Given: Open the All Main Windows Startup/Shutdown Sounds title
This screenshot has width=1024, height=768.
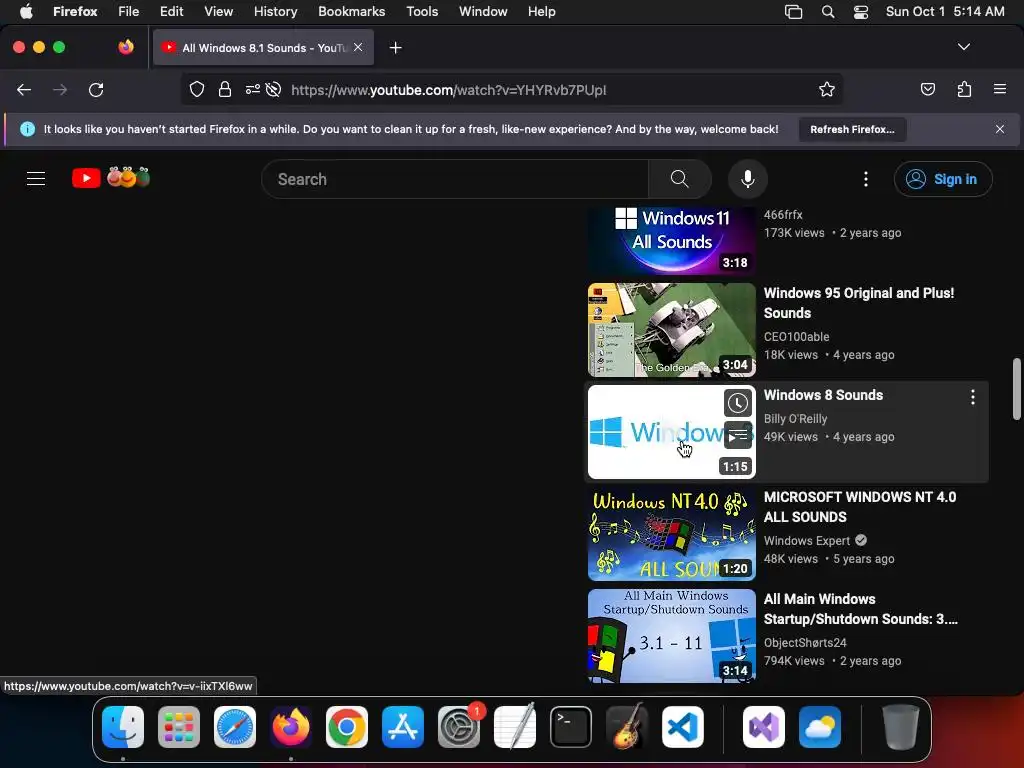Looking at the screenshot, I should coord(861,609).
